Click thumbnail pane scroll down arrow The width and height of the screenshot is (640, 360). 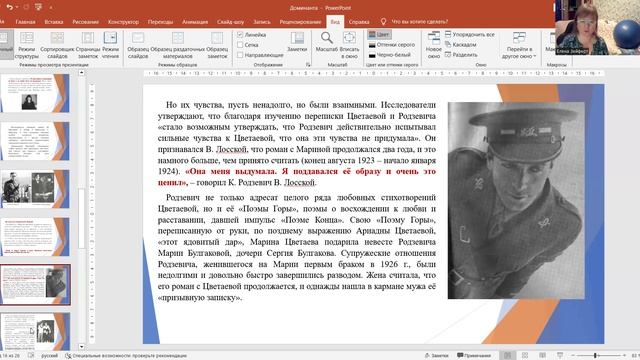click(x=82, y=347)
